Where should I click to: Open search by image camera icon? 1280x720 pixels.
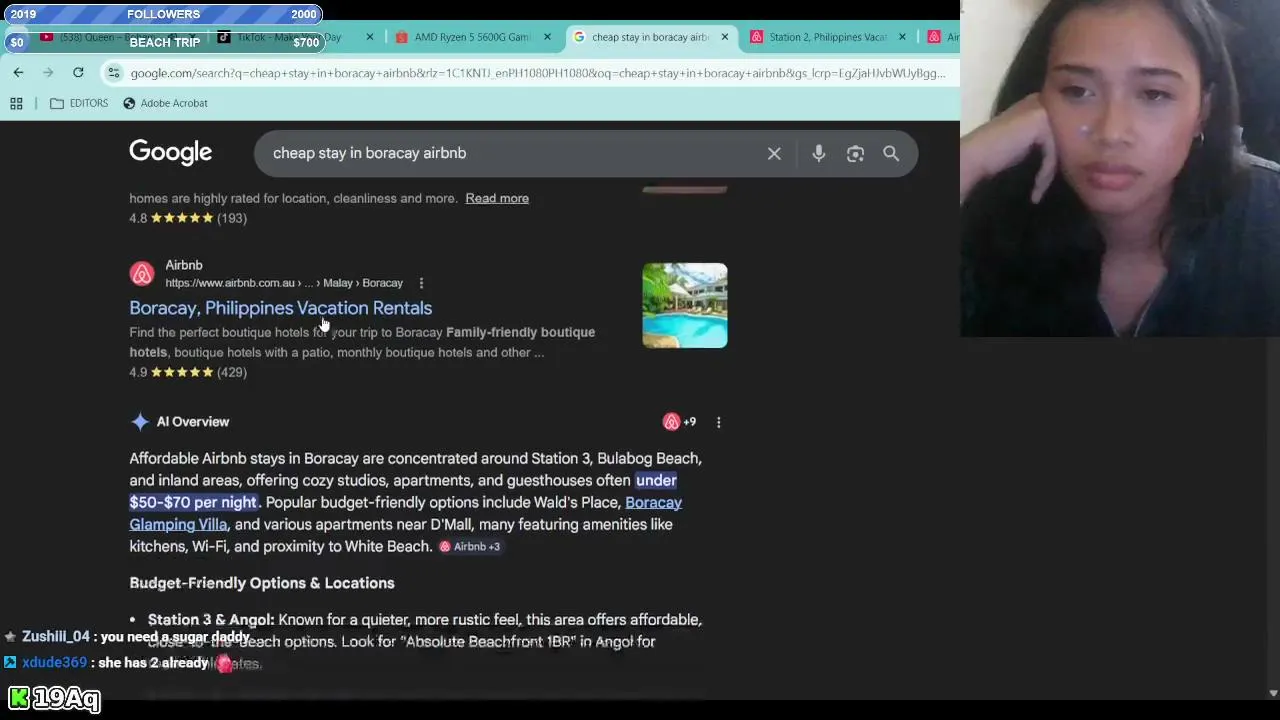(x=855, y=154)
